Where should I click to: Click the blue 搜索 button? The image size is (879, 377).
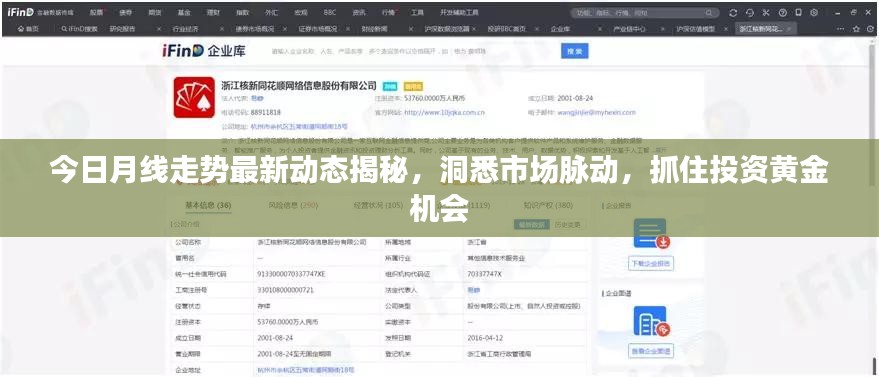click(x=575, y=52)
